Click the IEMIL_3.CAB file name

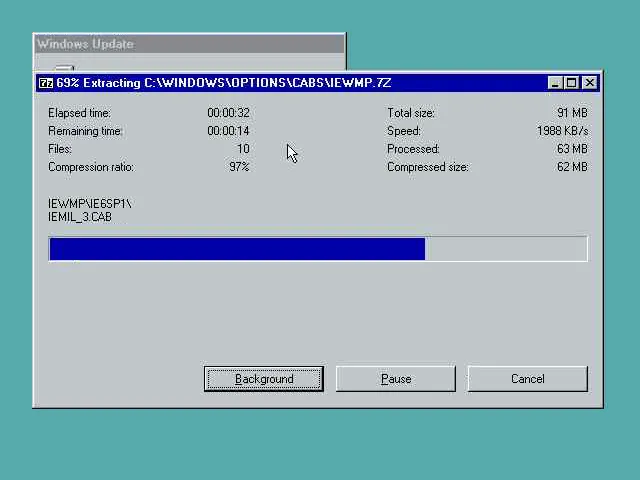coord(80,217)
